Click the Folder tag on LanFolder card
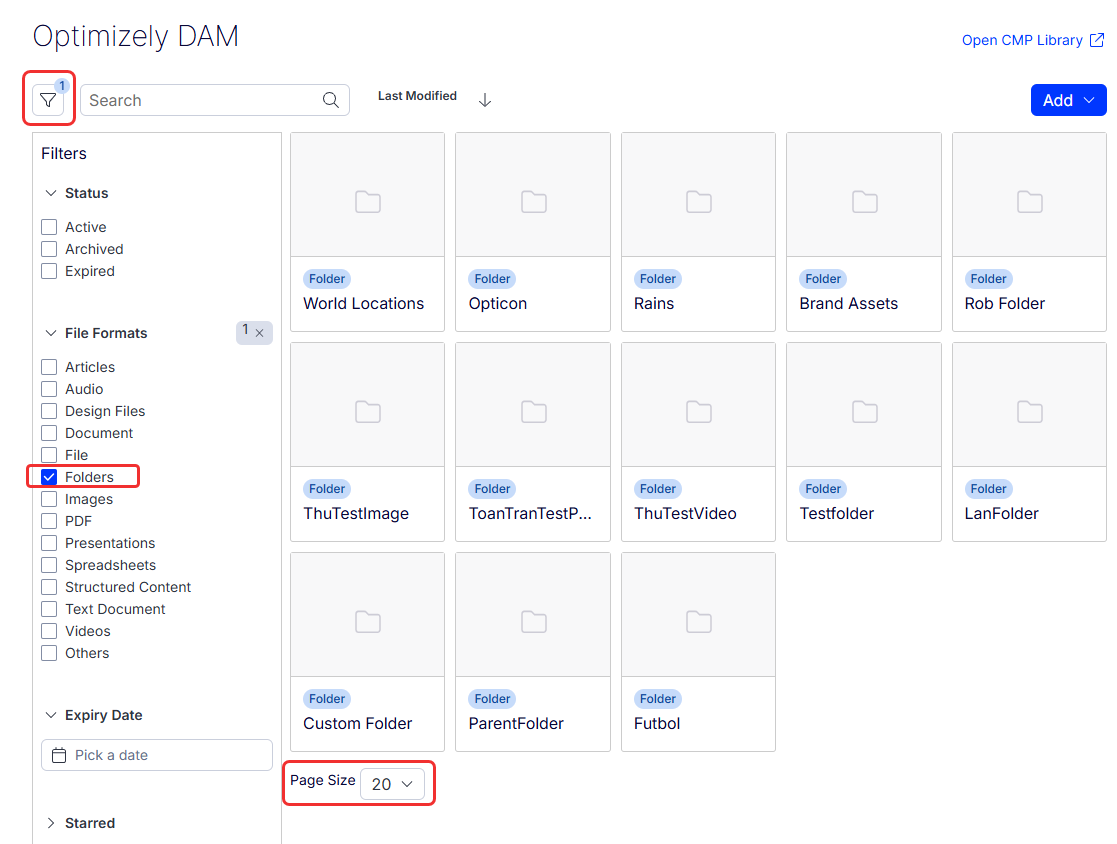The width and height of the screenshot is (1117, 844). 988,489
